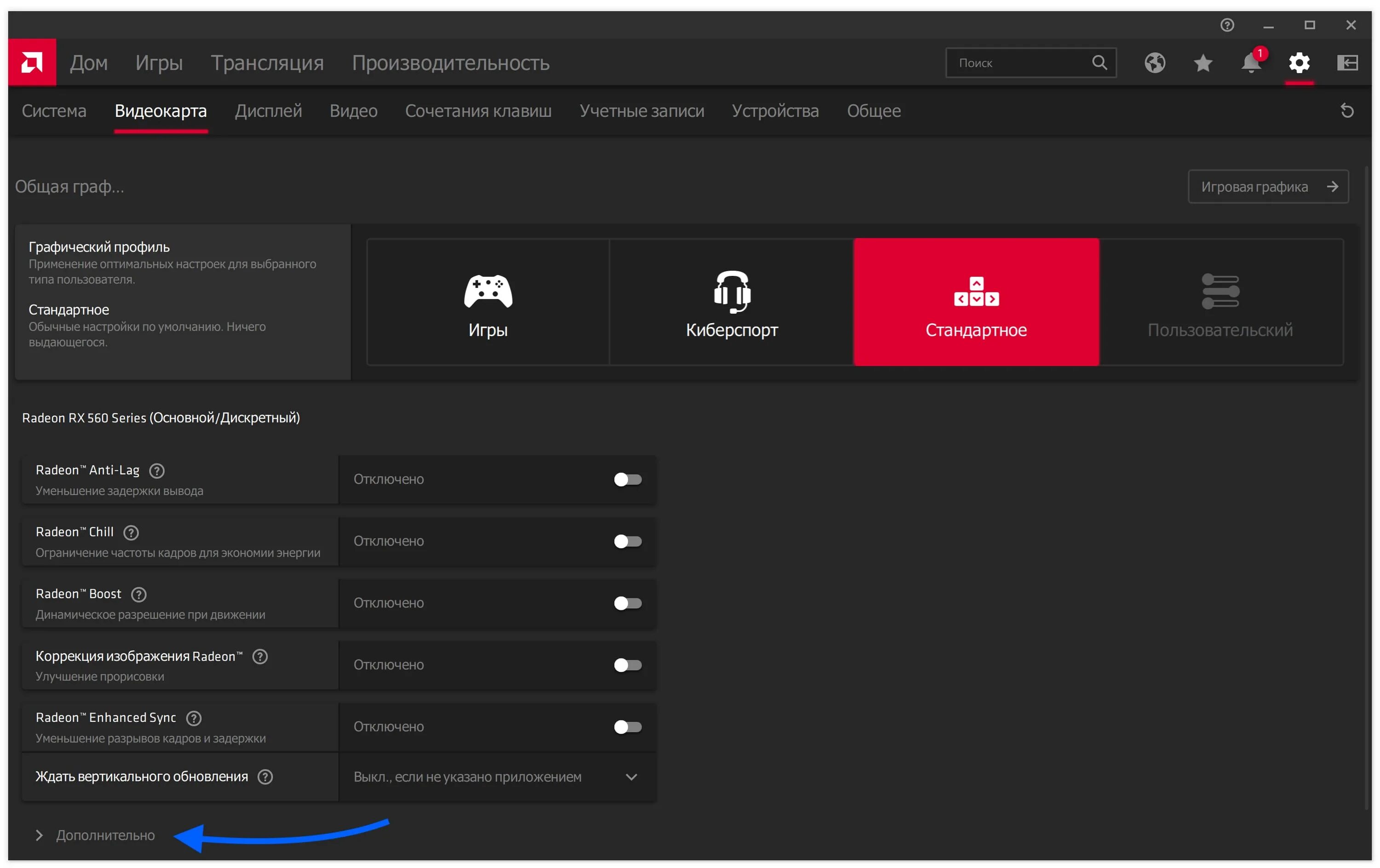The height and width of the screenshot is (868, 1380).
Task: Open the Radeon Anti-Lag help icon
Action: pos(156,470)
